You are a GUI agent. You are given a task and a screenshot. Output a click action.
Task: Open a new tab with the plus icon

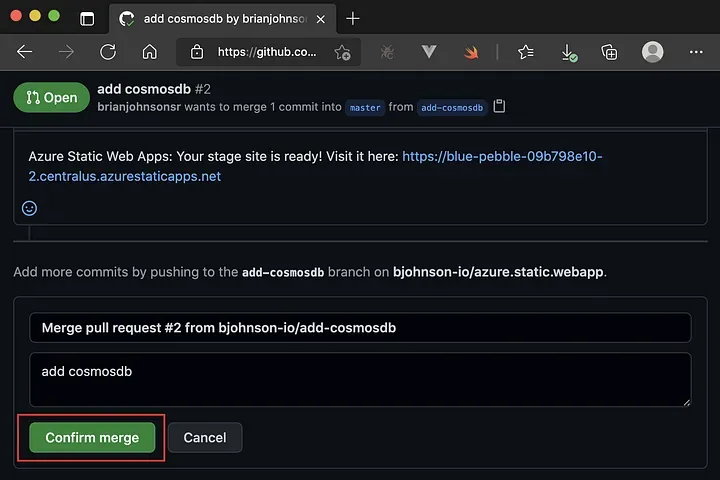click(353, 19)
